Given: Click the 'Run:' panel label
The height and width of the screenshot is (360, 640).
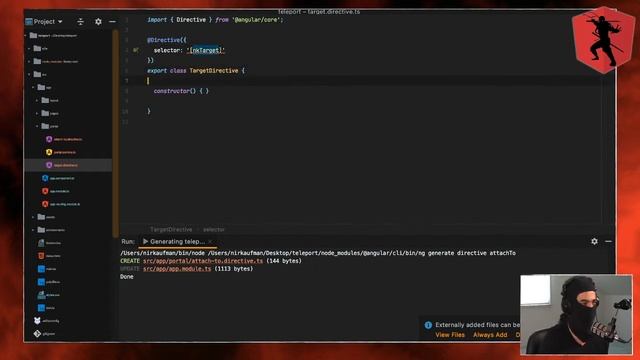Looking at the screenshot, I should point(128,242).
